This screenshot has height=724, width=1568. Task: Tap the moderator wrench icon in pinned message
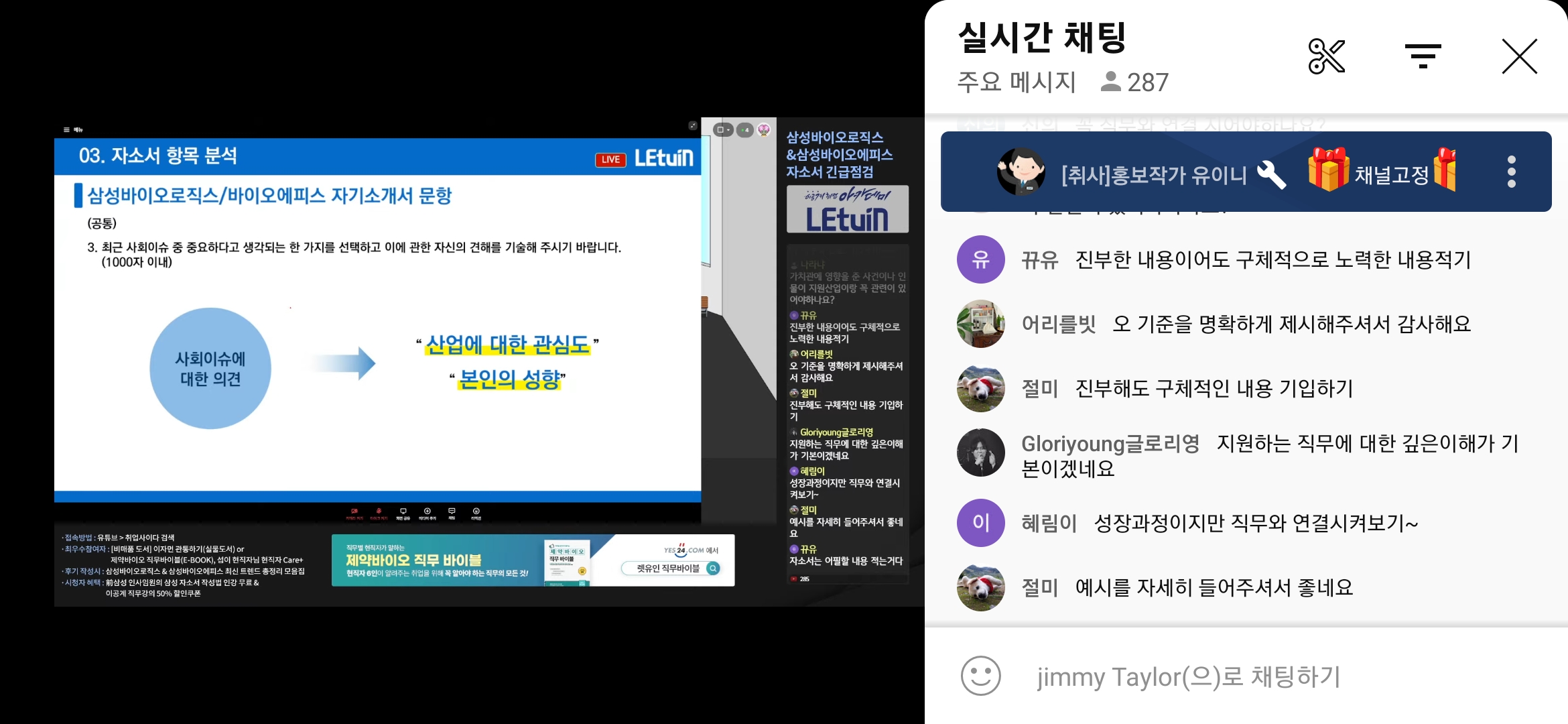pyautogui.click(x=1271, y=176)
